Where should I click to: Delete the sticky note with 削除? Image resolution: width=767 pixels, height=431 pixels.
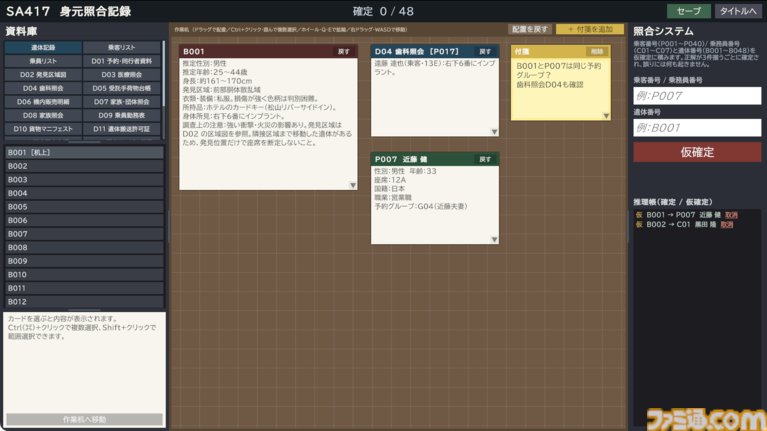coord(597,51)
